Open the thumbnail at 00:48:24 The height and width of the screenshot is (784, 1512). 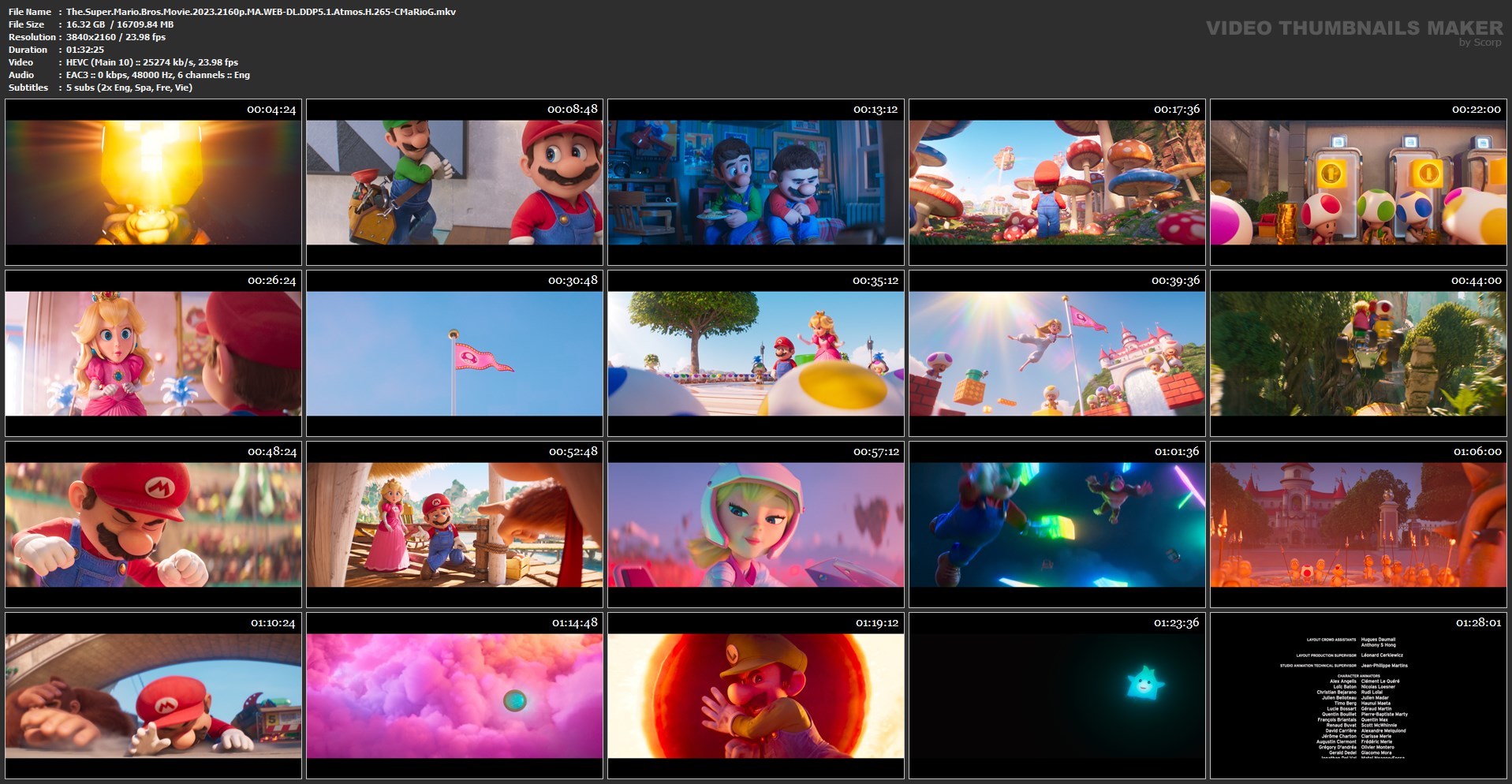(x=153, y=525)
